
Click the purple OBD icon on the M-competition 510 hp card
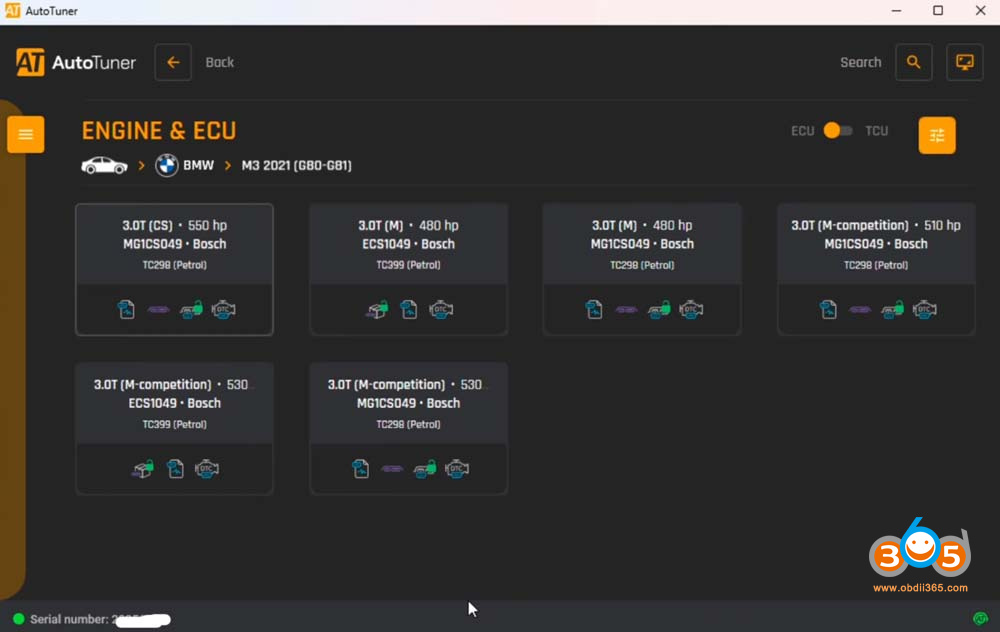[x=860, y=310]
